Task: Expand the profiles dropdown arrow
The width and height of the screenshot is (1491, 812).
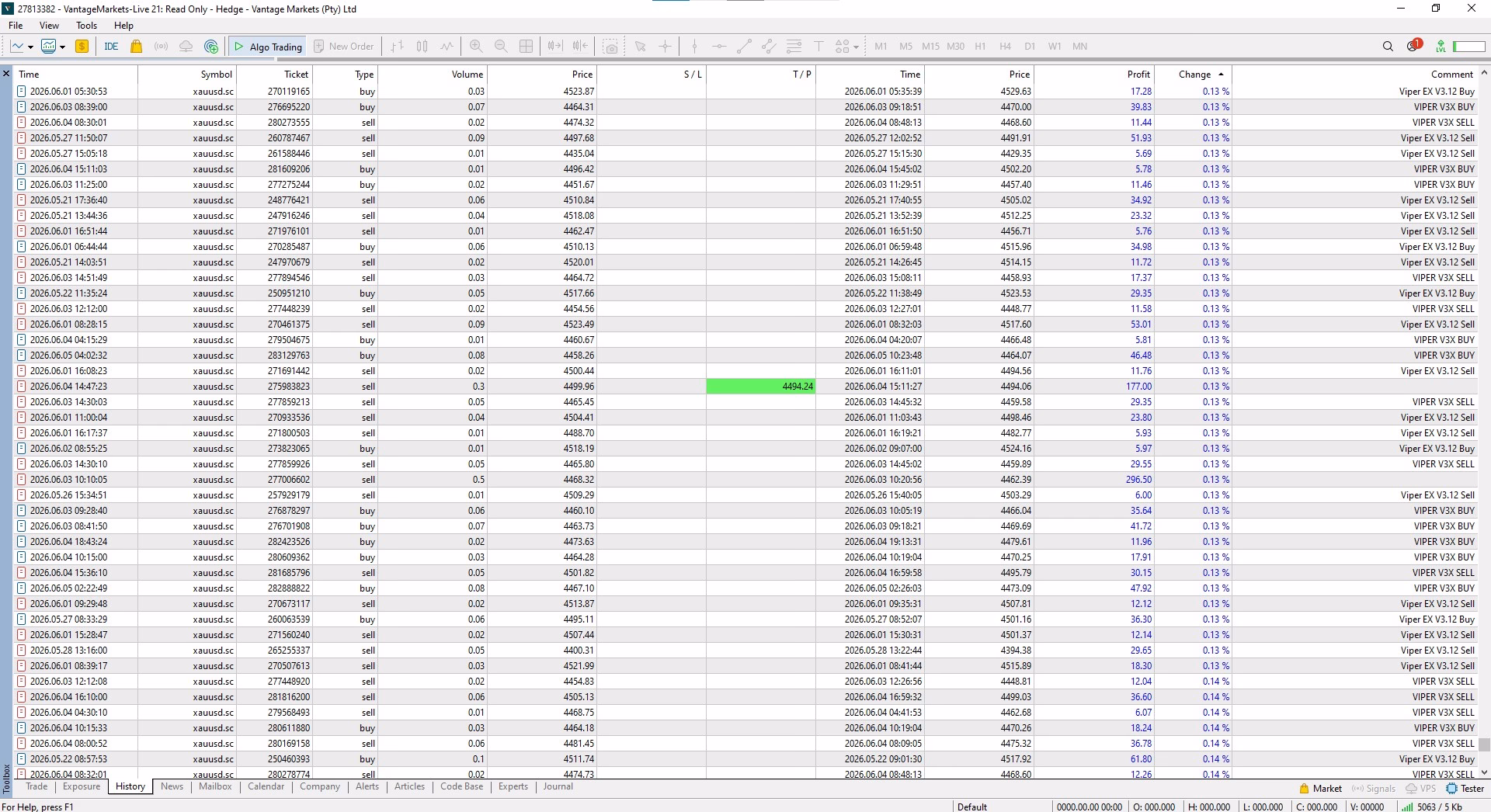Action: (62, 47)
